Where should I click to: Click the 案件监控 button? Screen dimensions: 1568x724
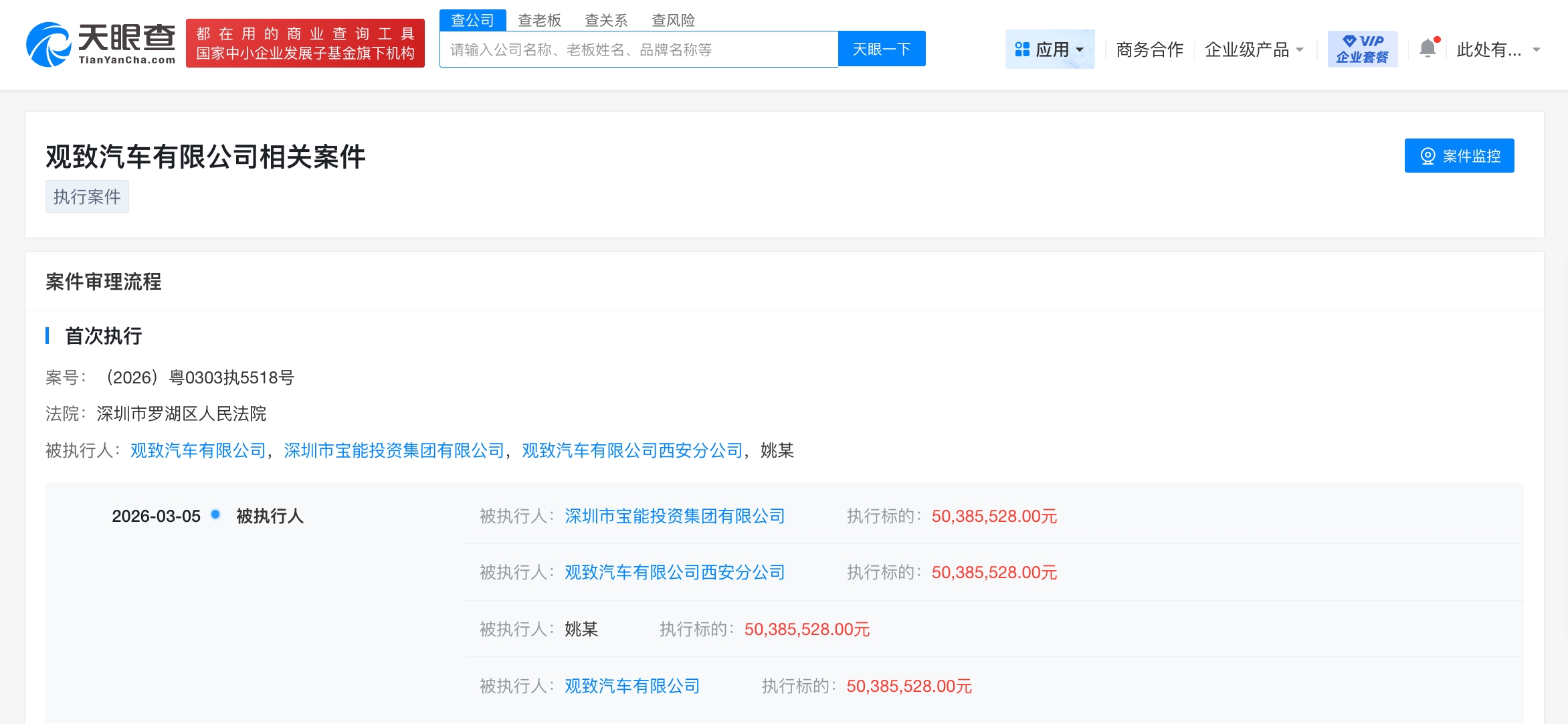point(1459,156)
